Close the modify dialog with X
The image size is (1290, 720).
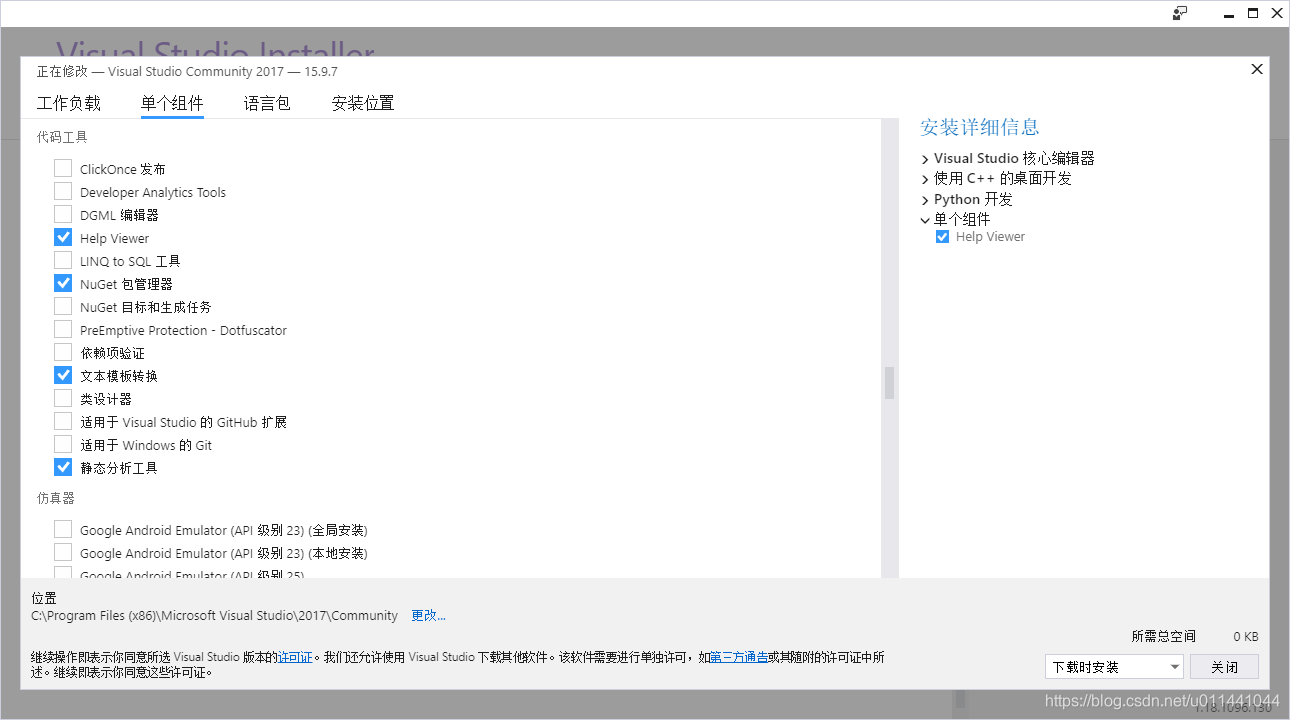(x=1257, y=69)
